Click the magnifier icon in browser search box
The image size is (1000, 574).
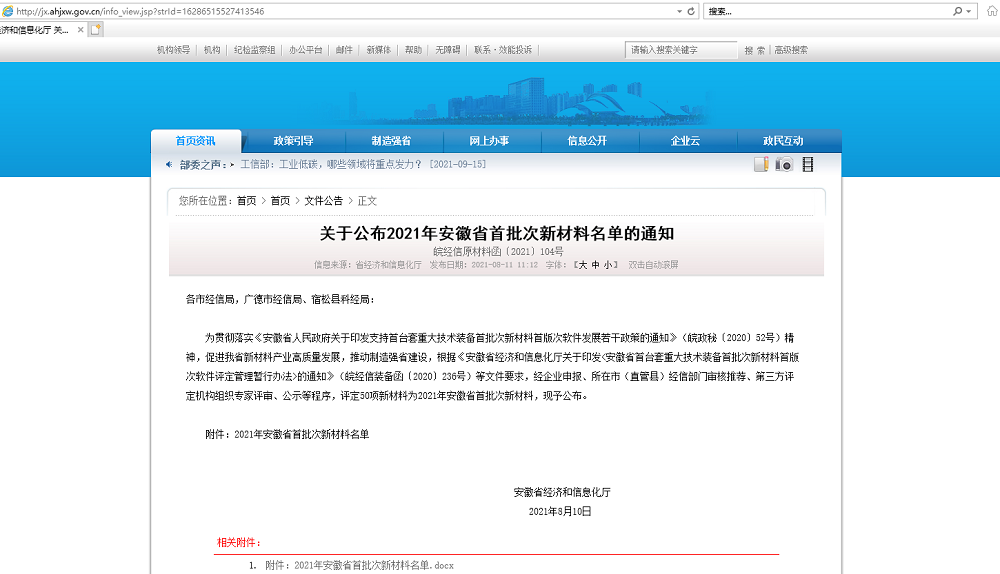click(x=957, y=11)
